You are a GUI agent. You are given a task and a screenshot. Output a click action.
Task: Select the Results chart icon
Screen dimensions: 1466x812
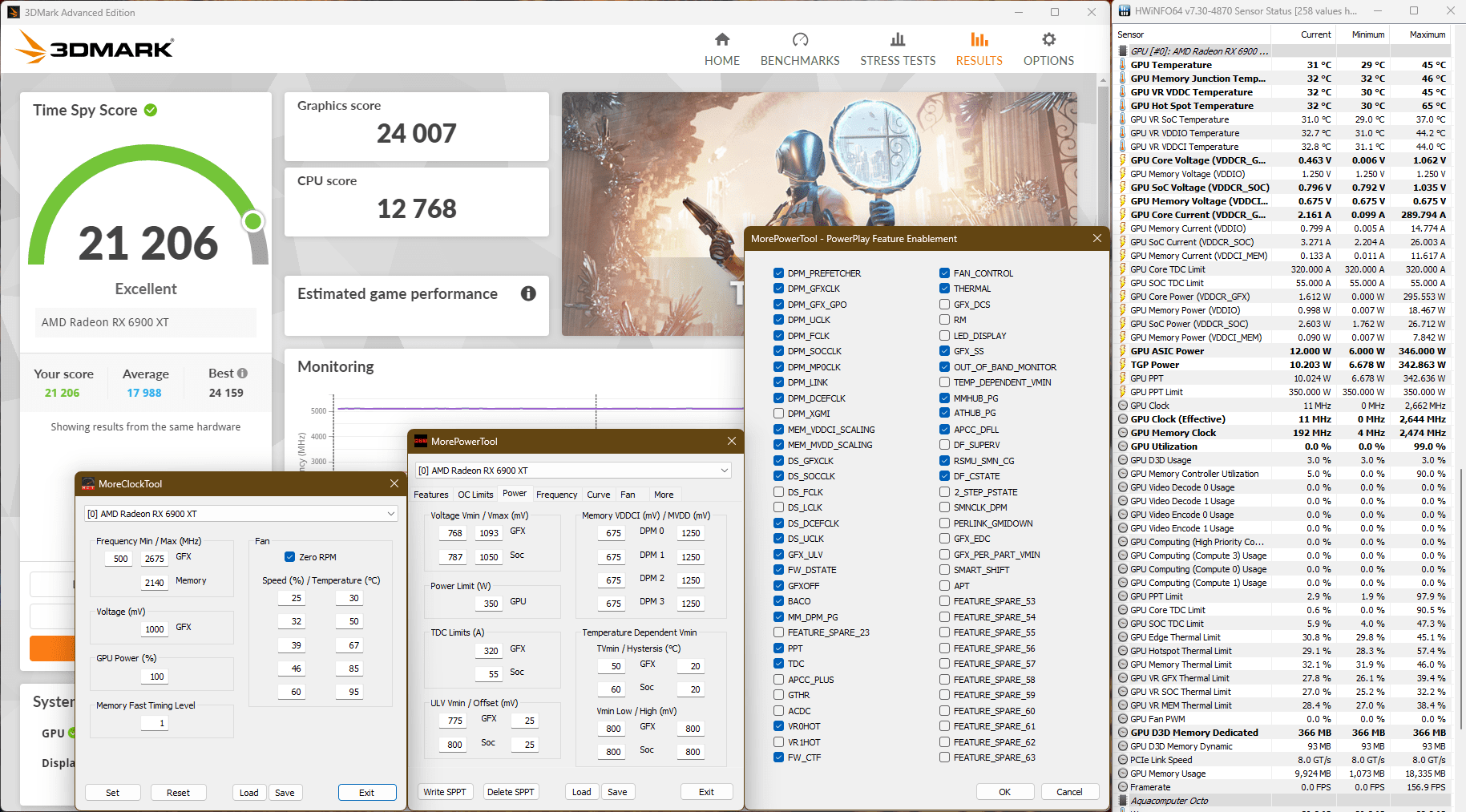click(x=979, y=40)
